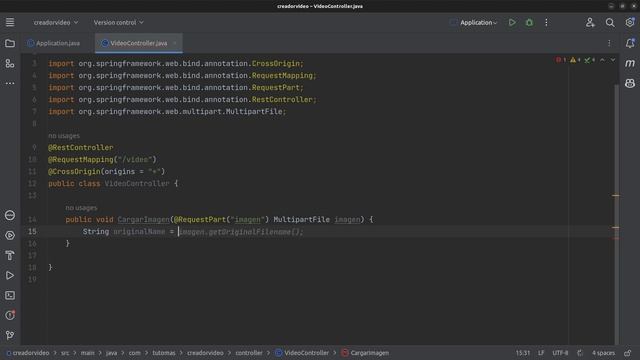Image resolution: width=640 pixels, height=360 pixels.
Task: Click controller in the breadcrumb bar
Action: [249, 353]
